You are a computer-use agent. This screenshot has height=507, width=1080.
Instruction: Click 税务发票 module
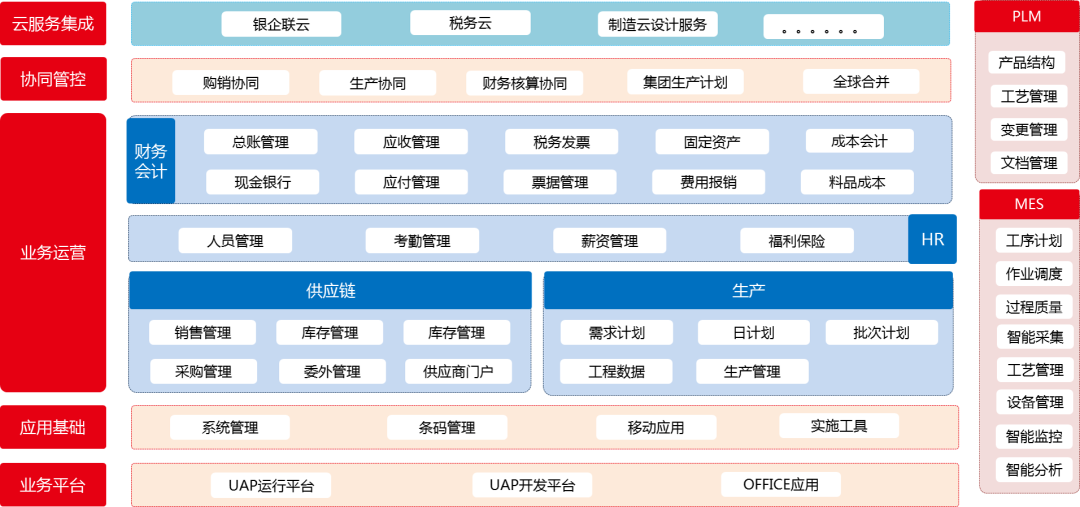pos(562,142)
